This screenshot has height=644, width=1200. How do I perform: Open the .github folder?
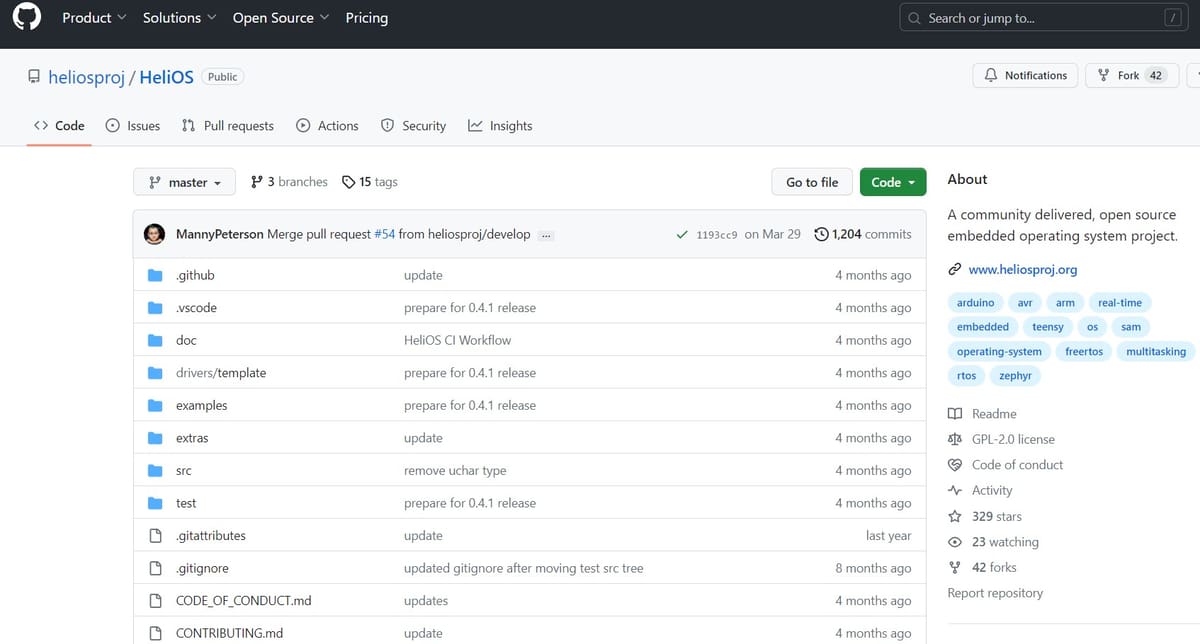195,275
